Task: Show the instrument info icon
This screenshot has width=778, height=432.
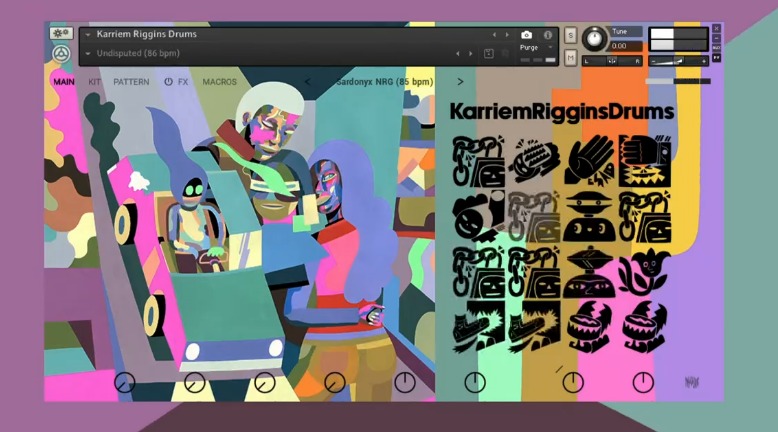Action: (548, 35)
